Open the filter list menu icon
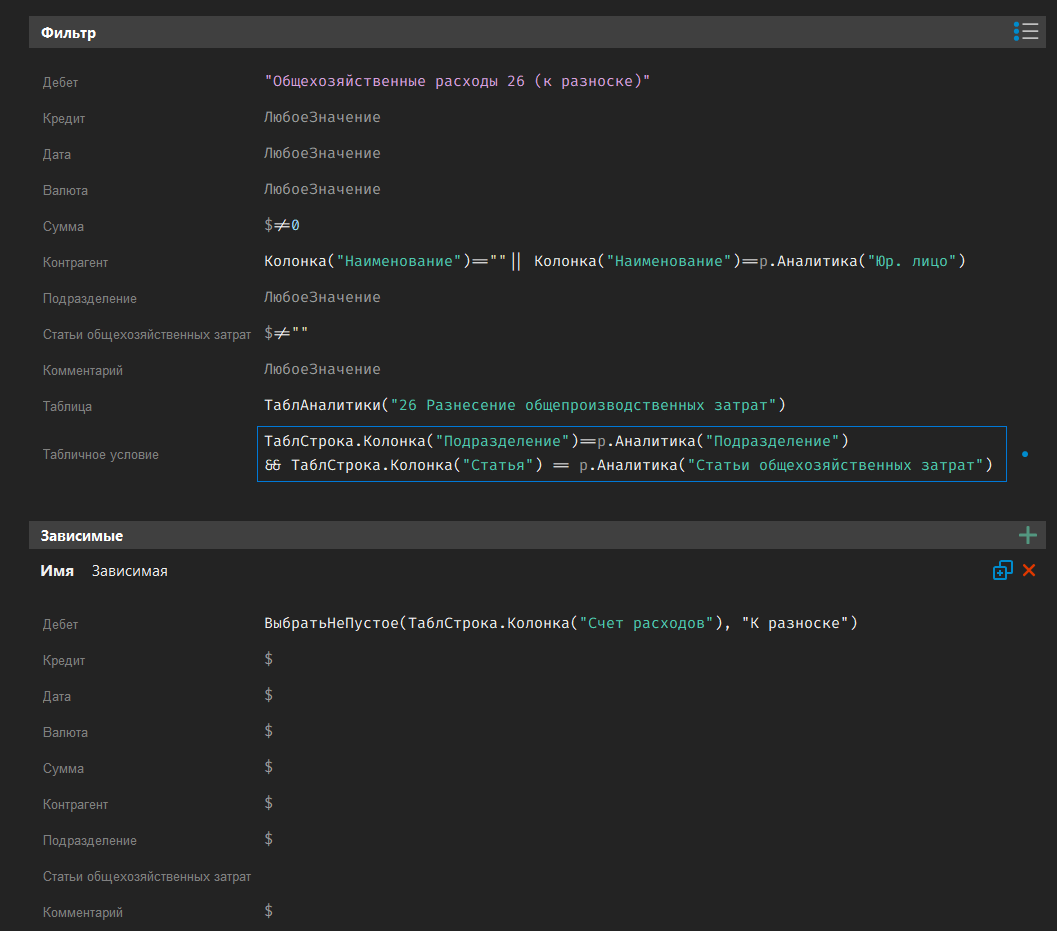This screenshot has width=1057, height=931. coord(1027,31)
